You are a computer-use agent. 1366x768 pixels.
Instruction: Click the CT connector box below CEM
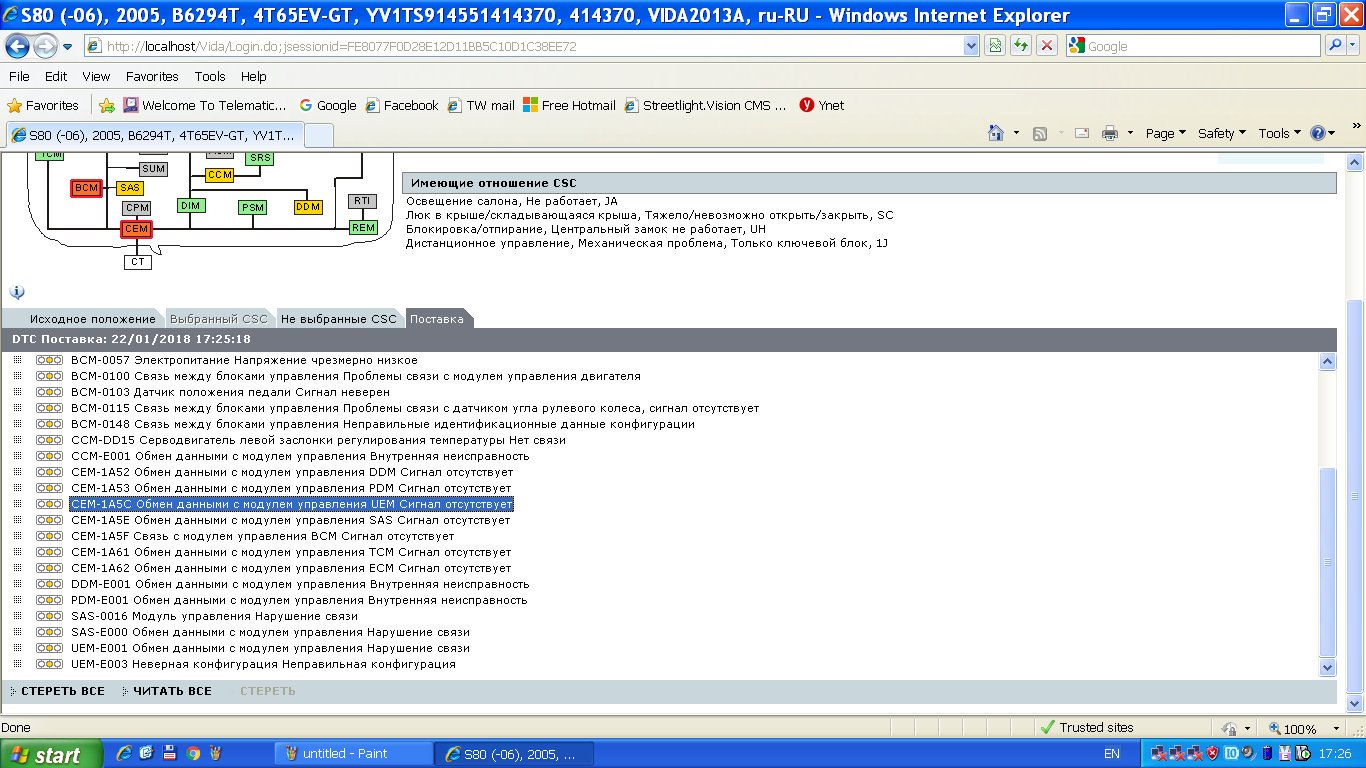coord(138,262)
